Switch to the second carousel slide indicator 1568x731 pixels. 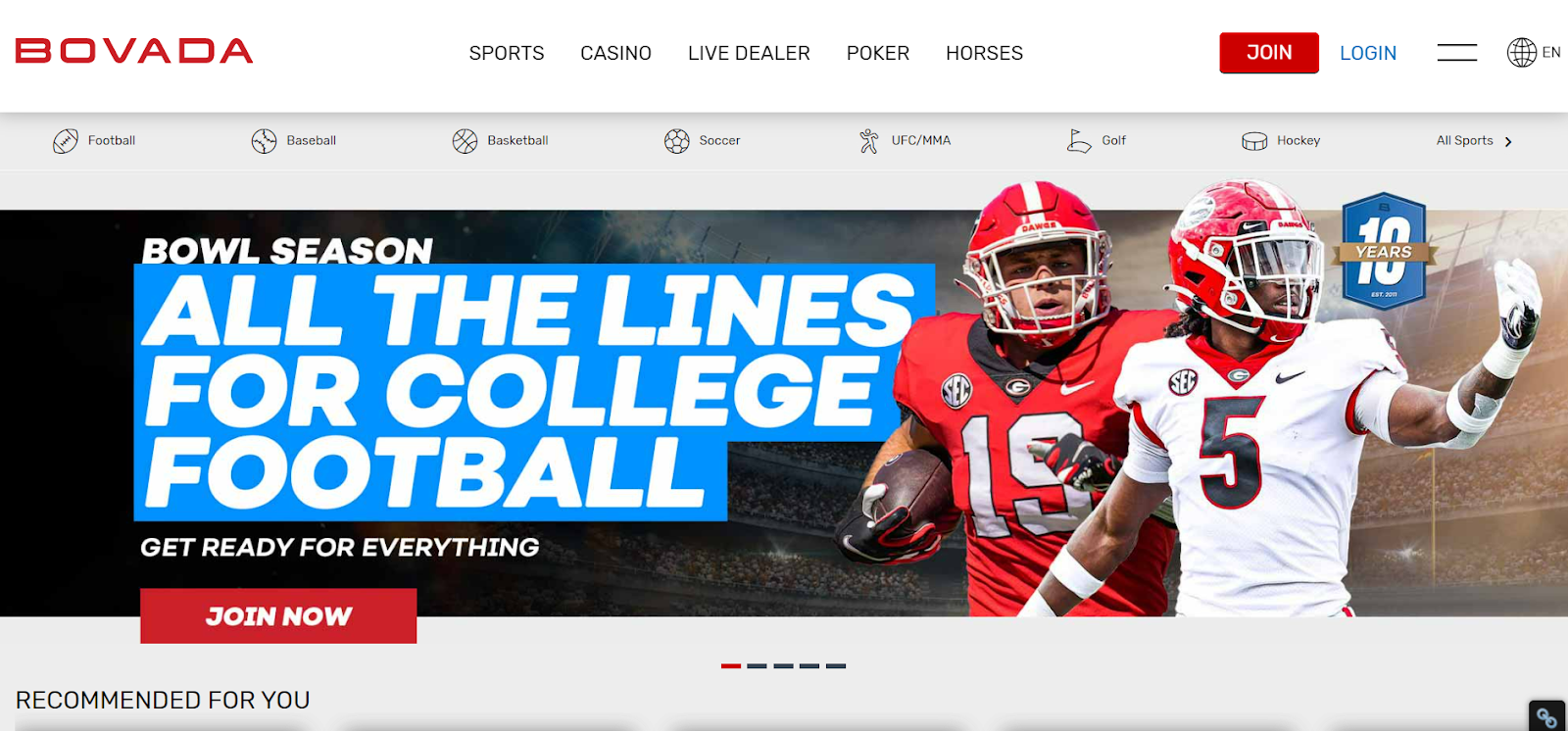click(x=757, y=666)
